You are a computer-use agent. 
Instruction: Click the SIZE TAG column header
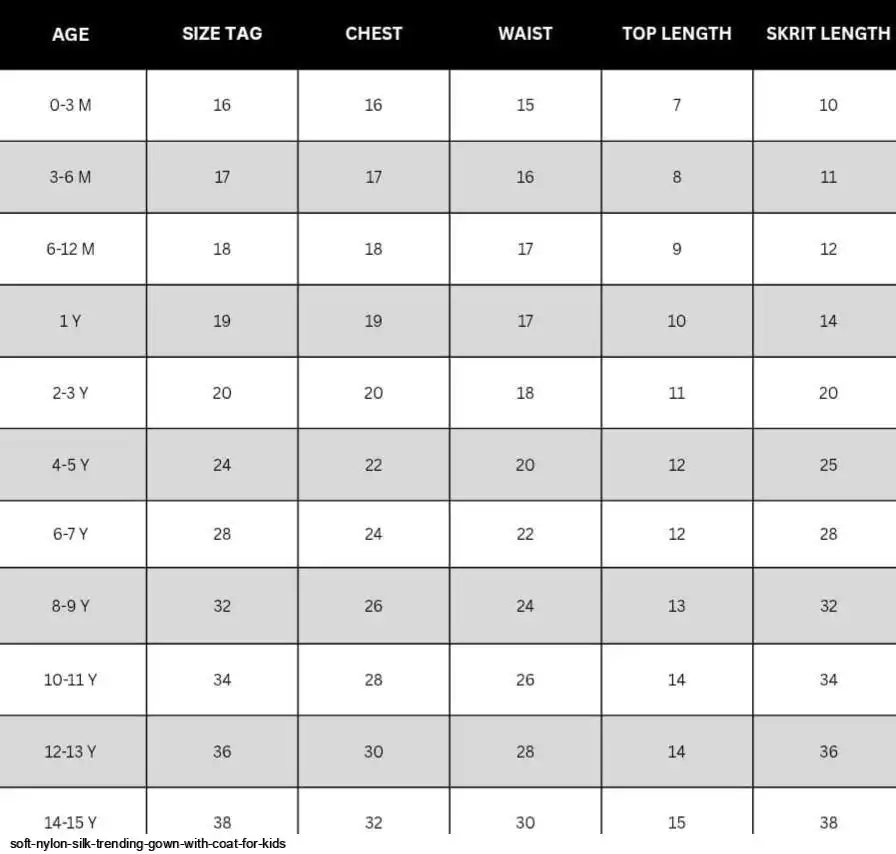[x=222, y=34]
